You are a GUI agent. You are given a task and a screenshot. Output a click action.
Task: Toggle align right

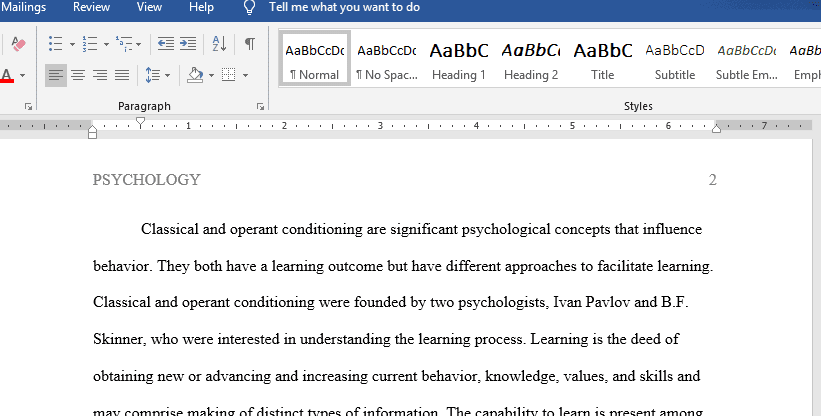click(100, 75)
